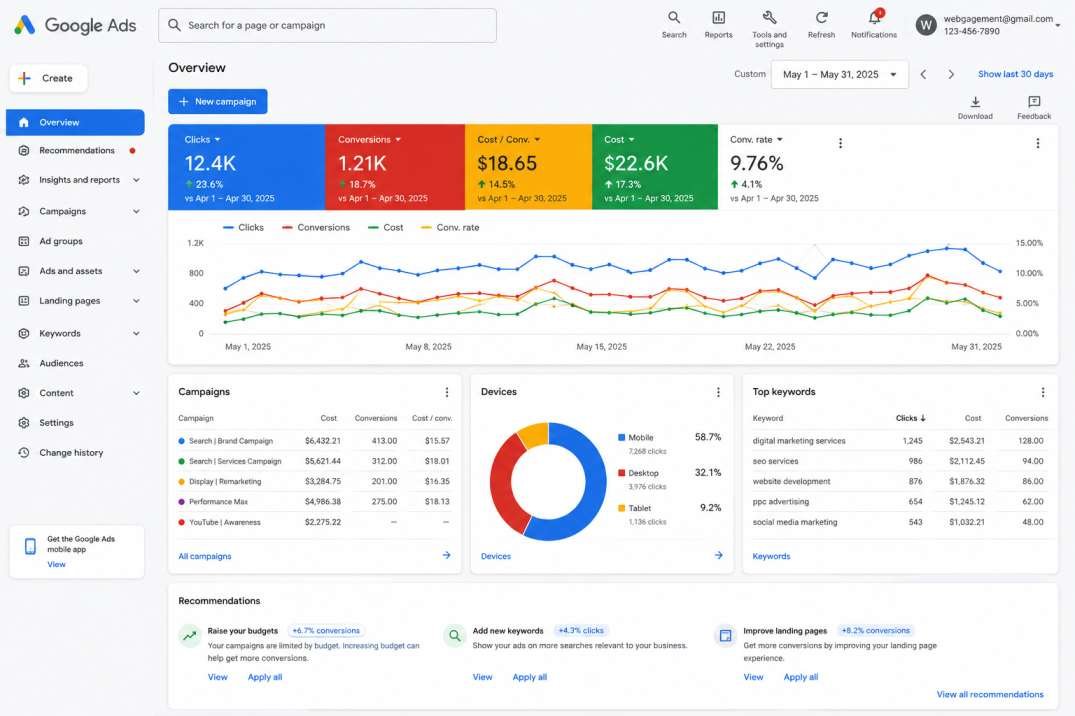Expand the Campaigns sidebar section

[x=136, y=212]
